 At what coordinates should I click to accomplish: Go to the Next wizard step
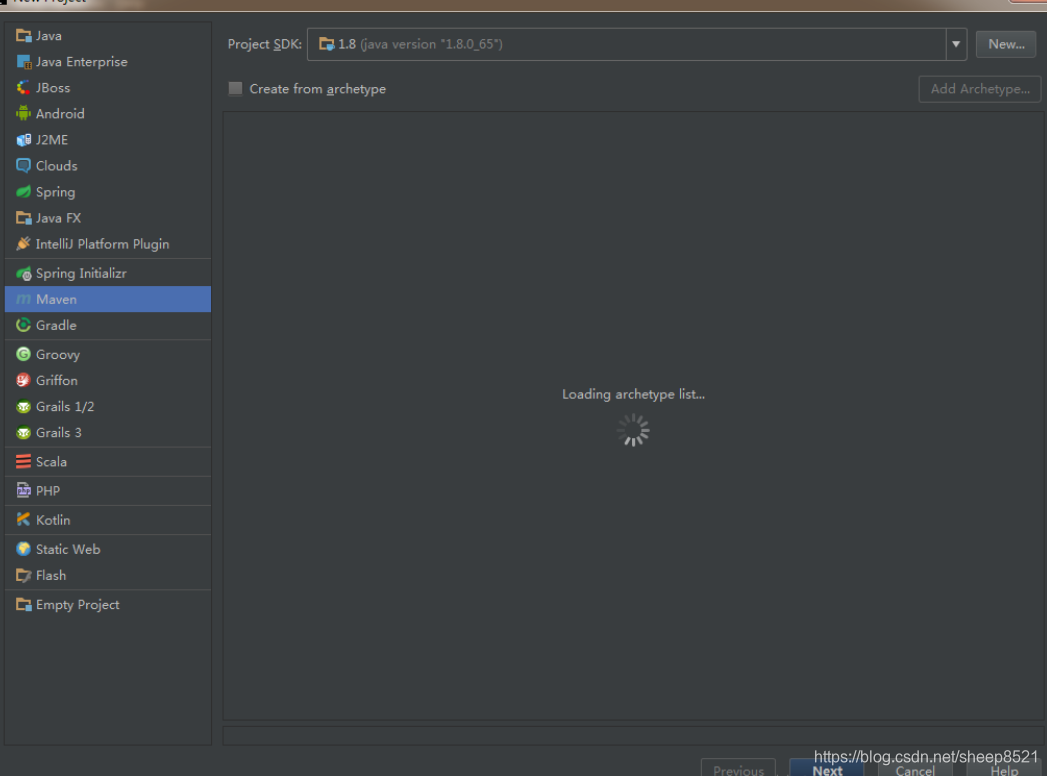pos(827,769)
